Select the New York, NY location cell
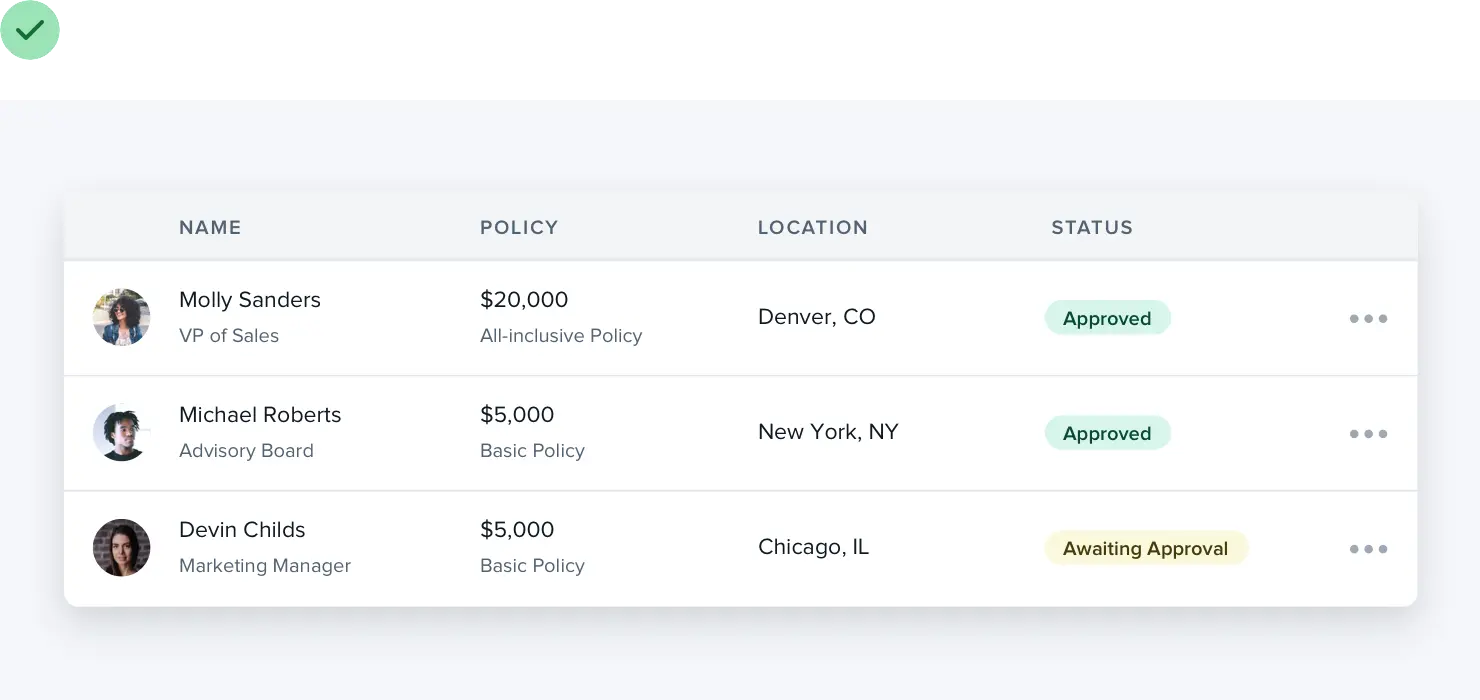 coord(828,432)
